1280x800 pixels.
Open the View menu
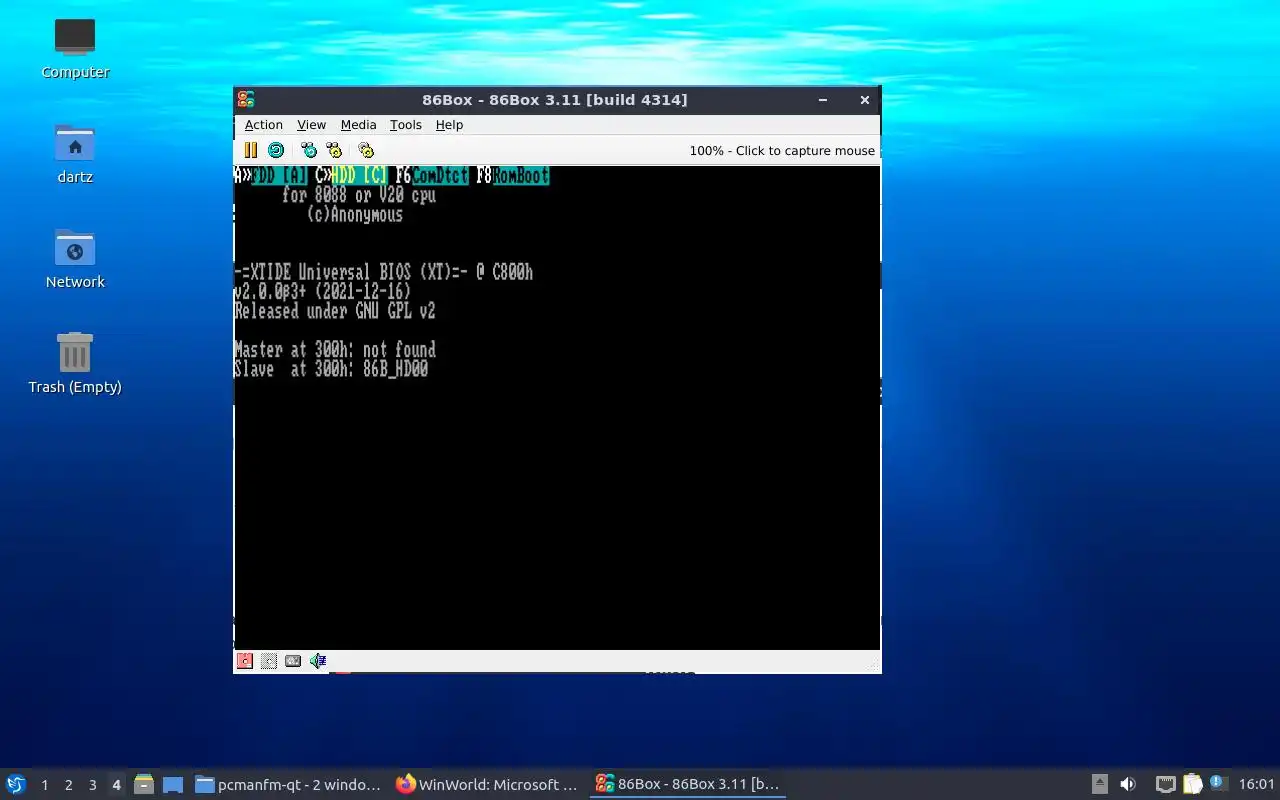coord(312,125)
